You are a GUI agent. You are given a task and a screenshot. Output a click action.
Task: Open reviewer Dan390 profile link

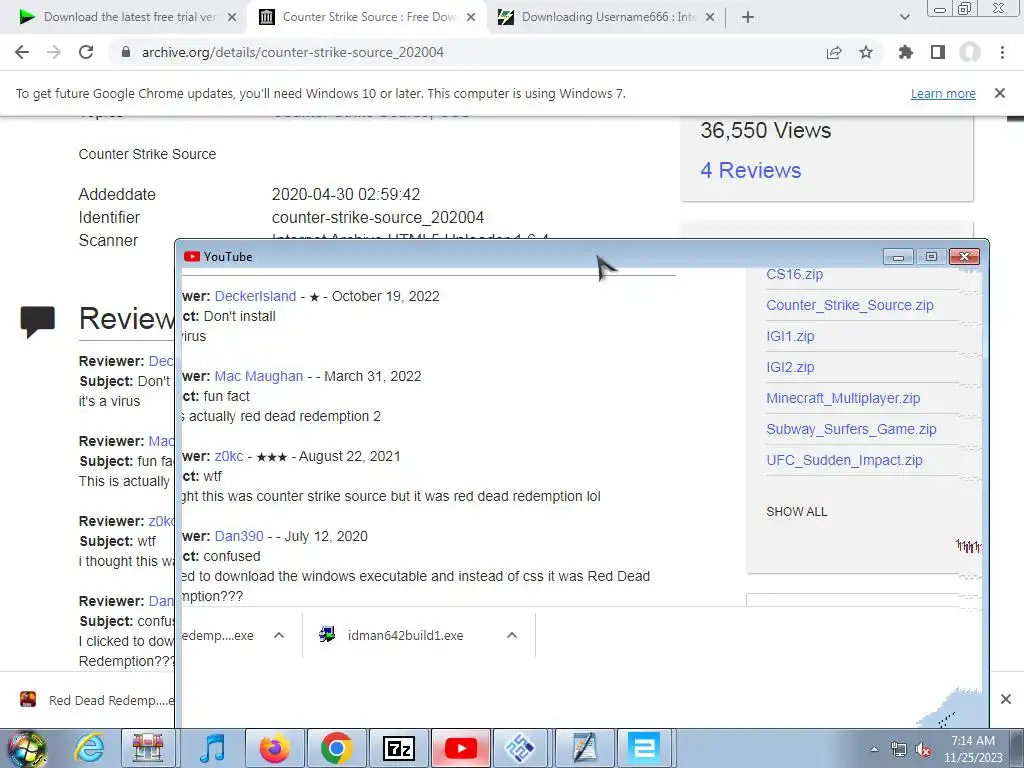pos(239,536)
